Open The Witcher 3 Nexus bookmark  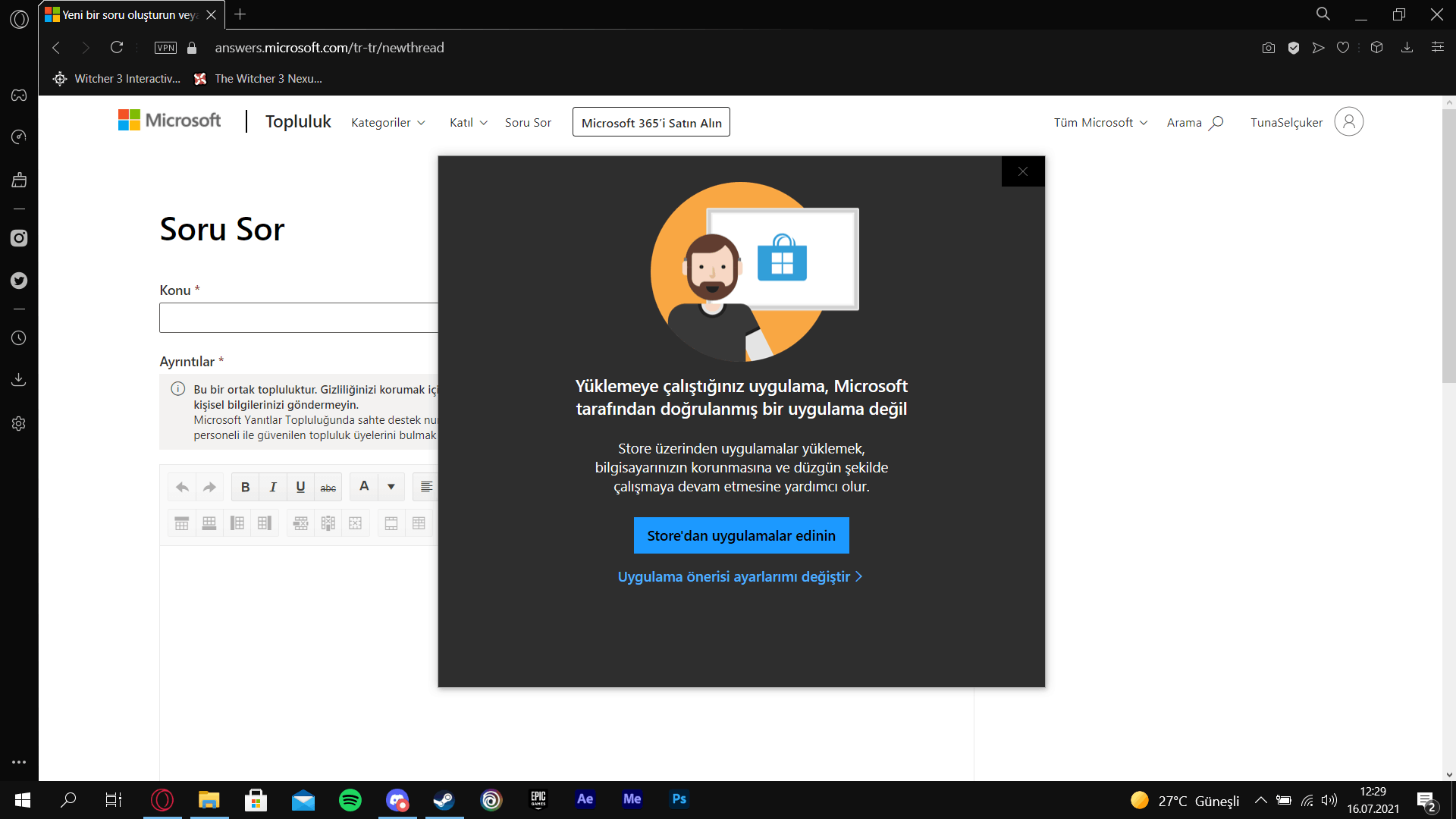coord(258,79)
